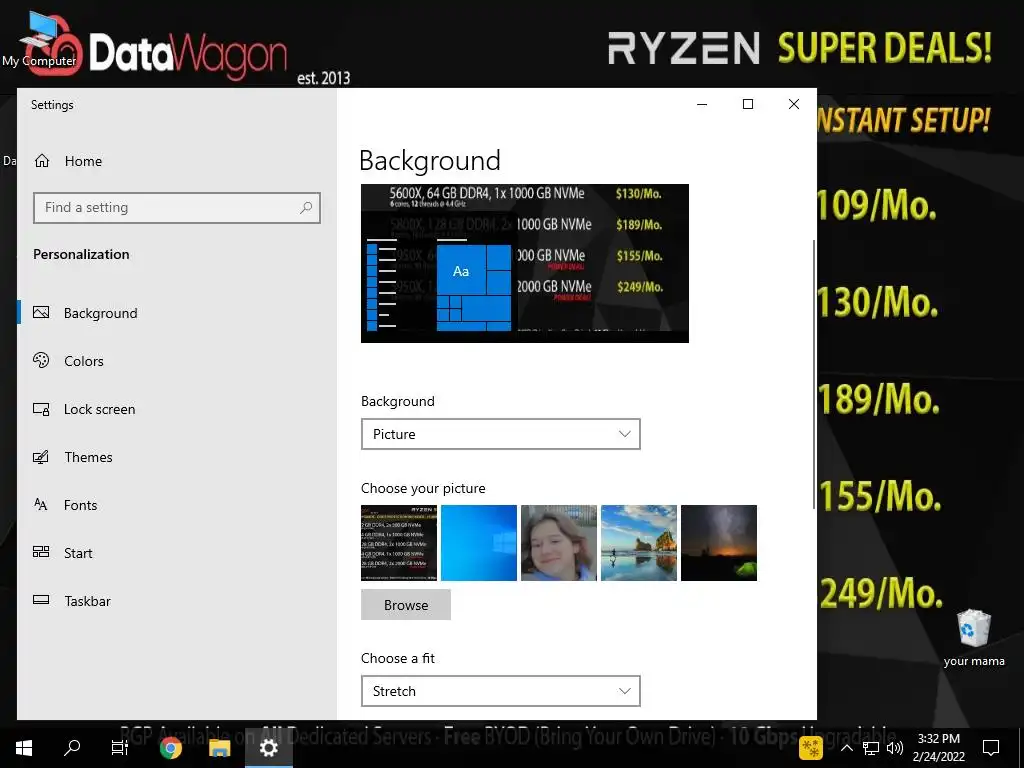Viewport: 1024px width, 768px height.
Task: Select the blue Windows logo wallpaper thumbnail
Action: coord(479,543)
